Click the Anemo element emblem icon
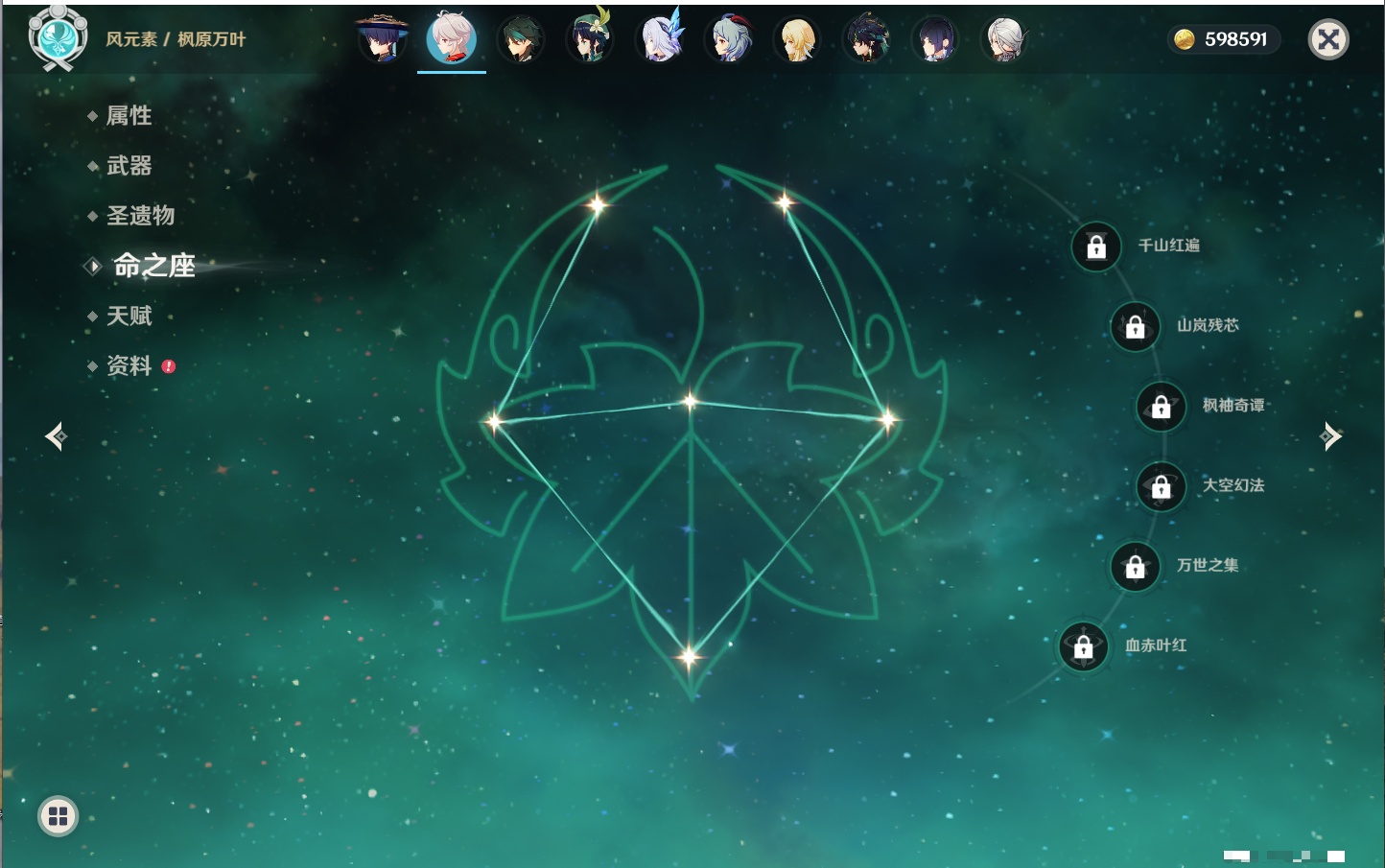Image resolution: width=1385 pixels, height=868 pixels. coord(58,38)
